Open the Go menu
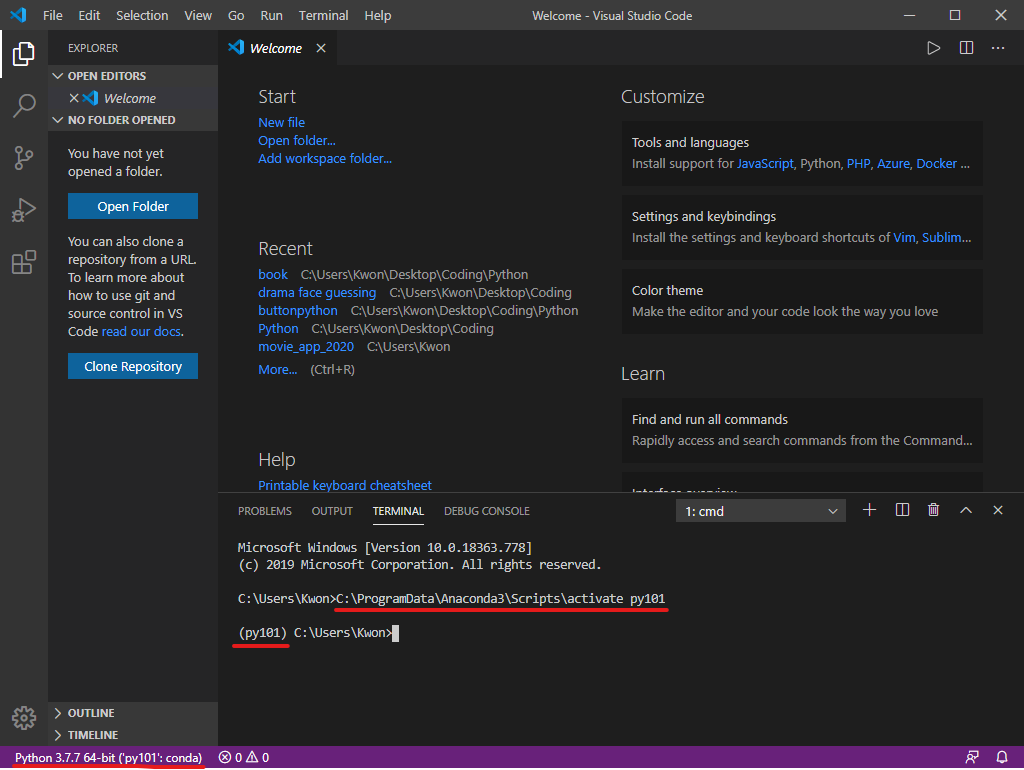 236,15
